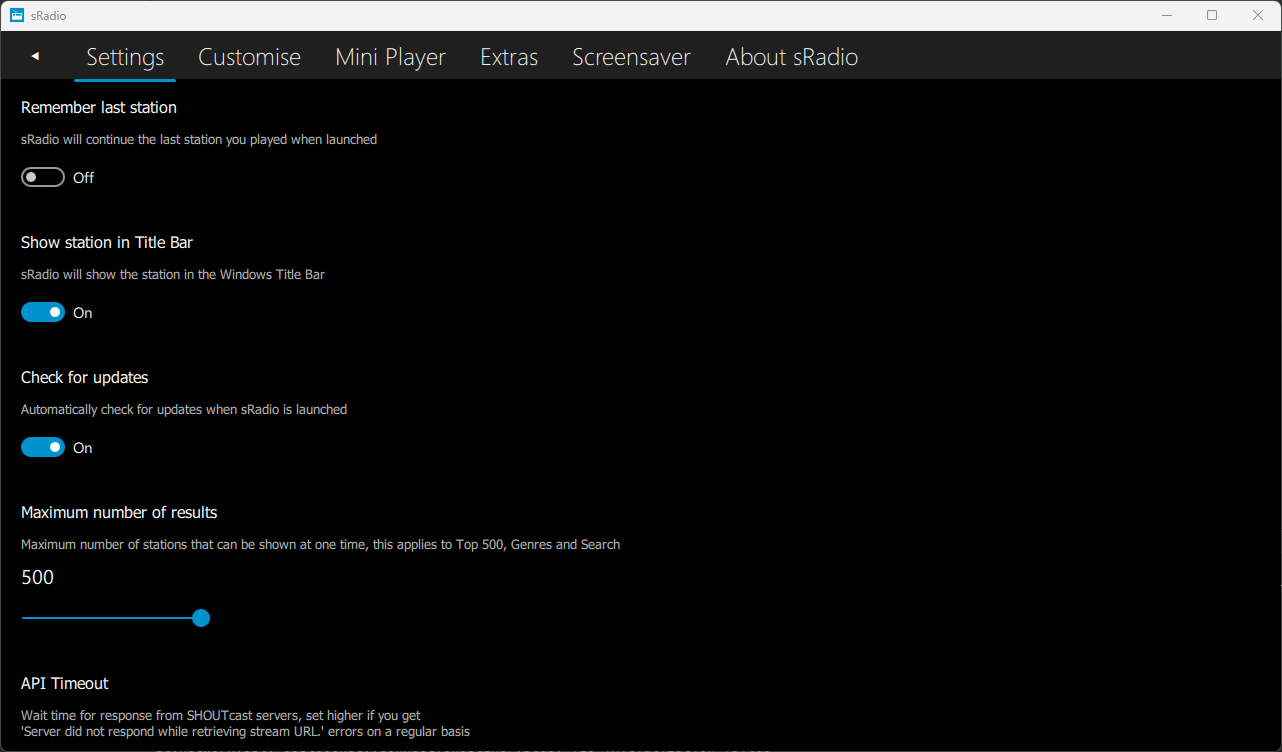Turn off the Check for updates toggle
The width and height of the screenshot is (1282, 752).
43,447
